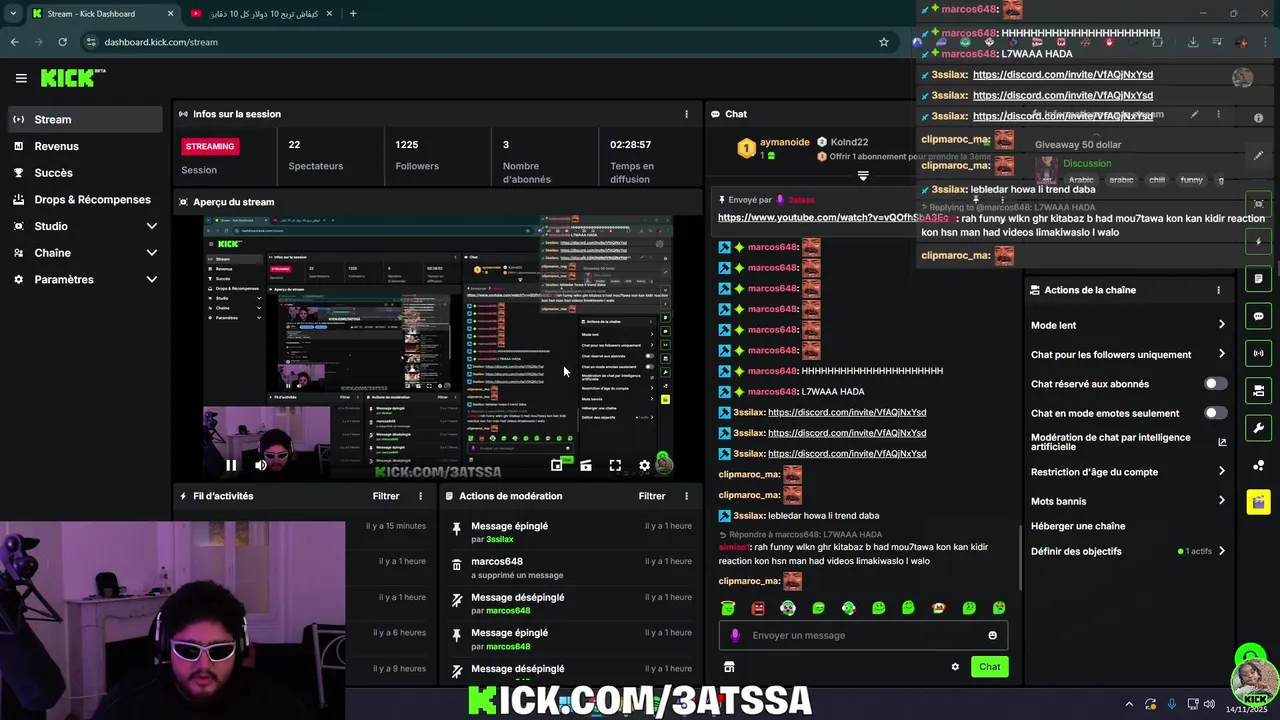Open Revenus in the sidebar

pyautogui.click(x=85, y=146)
